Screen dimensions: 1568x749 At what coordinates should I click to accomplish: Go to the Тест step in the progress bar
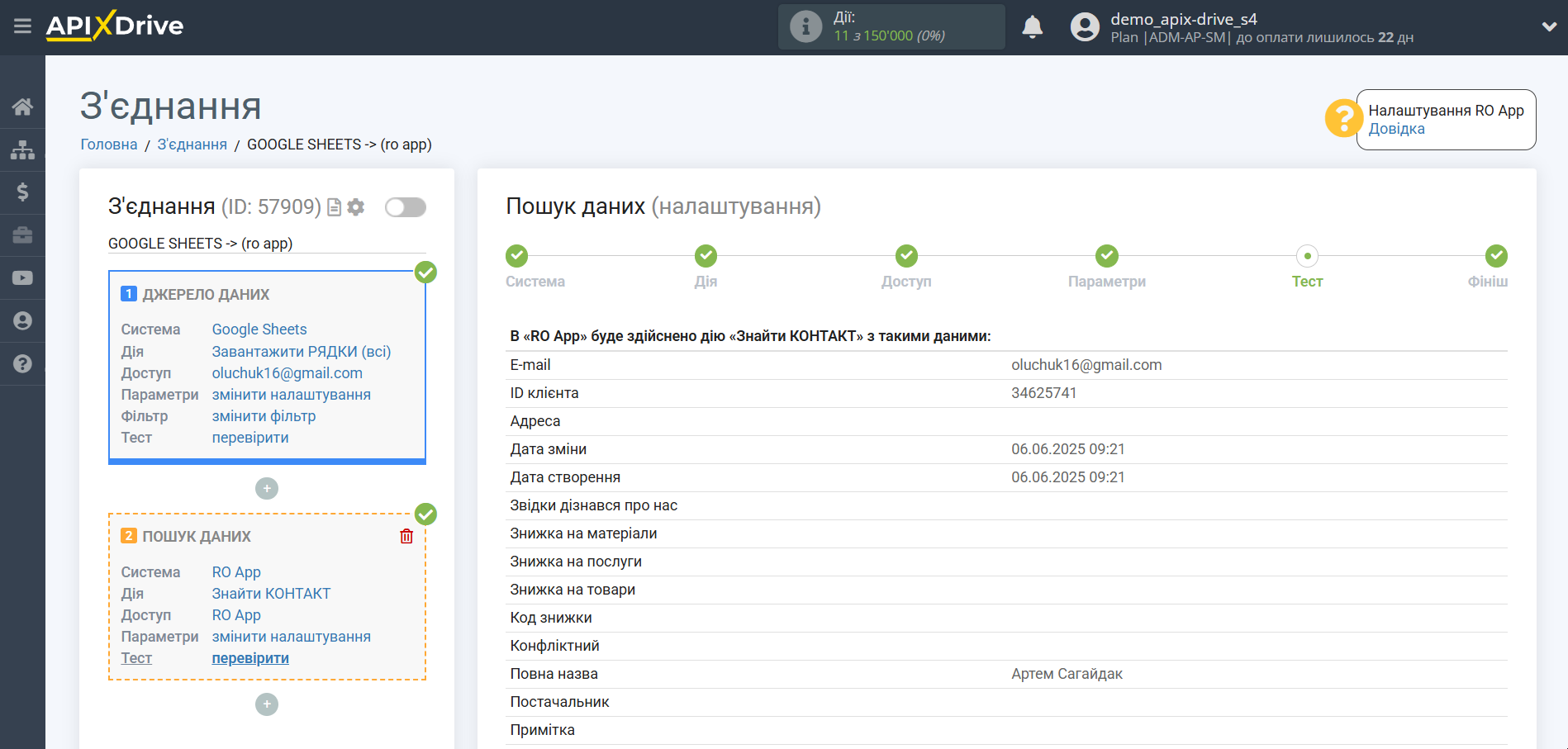[x=1307, y=256]
